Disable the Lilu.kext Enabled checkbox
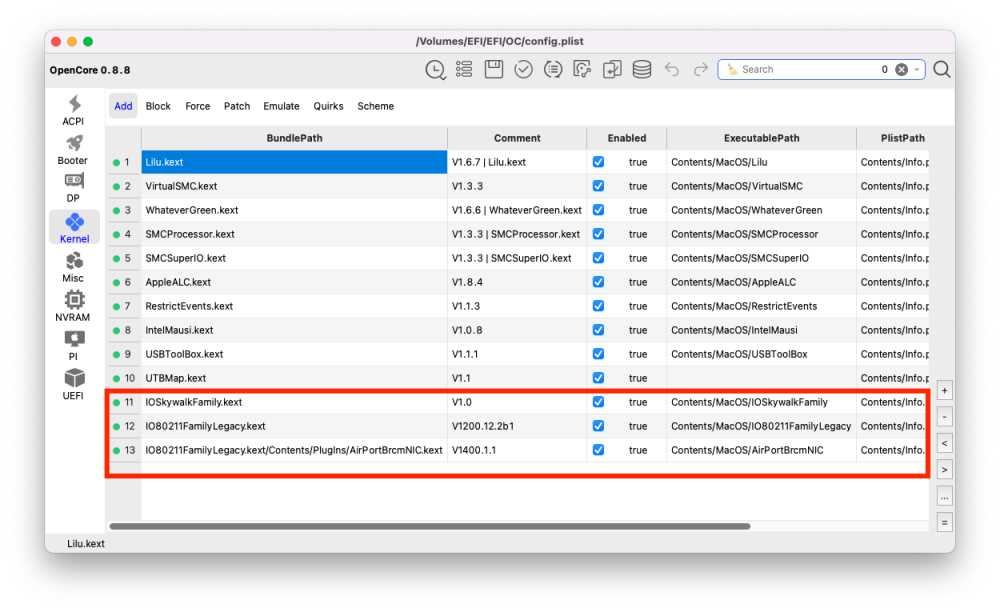The width and height of the screenshot is (1000, 612). (598, 162)
